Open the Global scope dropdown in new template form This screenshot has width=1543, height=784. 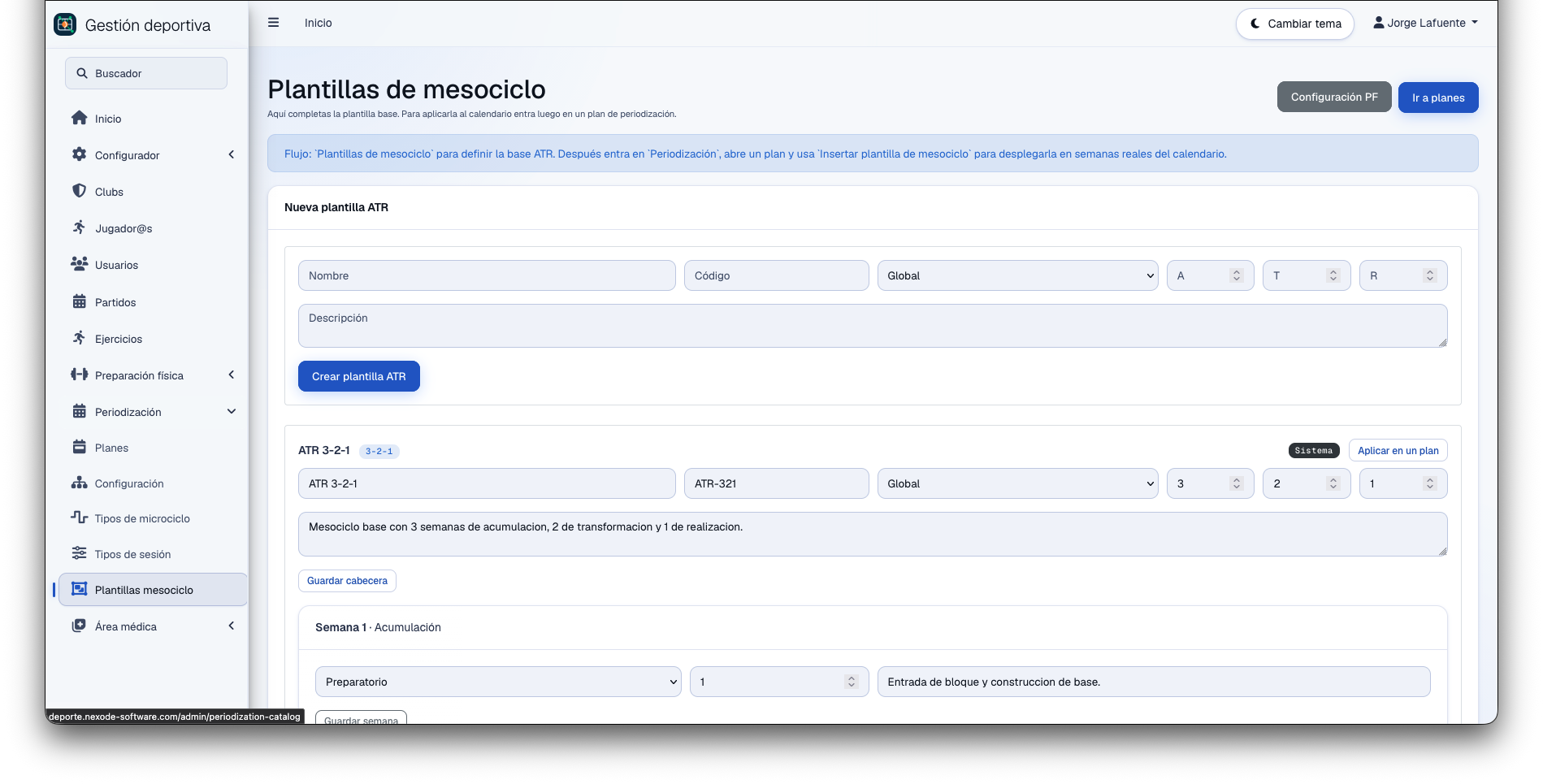click(1017, 275)
